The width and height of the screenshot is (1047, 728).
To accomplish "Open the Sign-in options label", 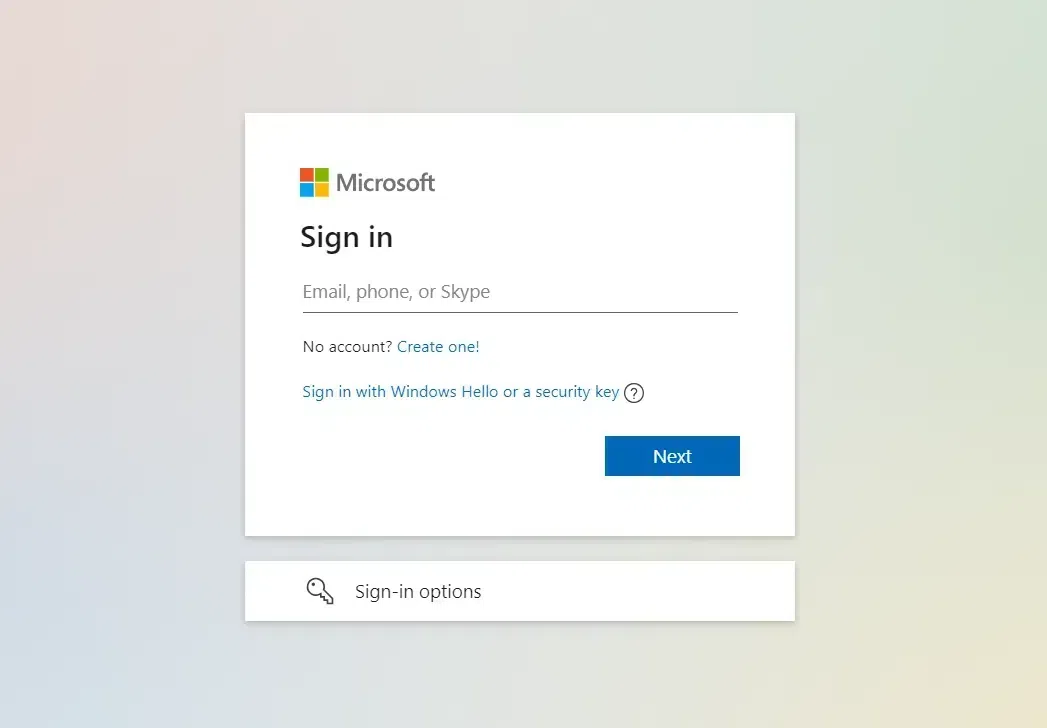I will [418, 592].
